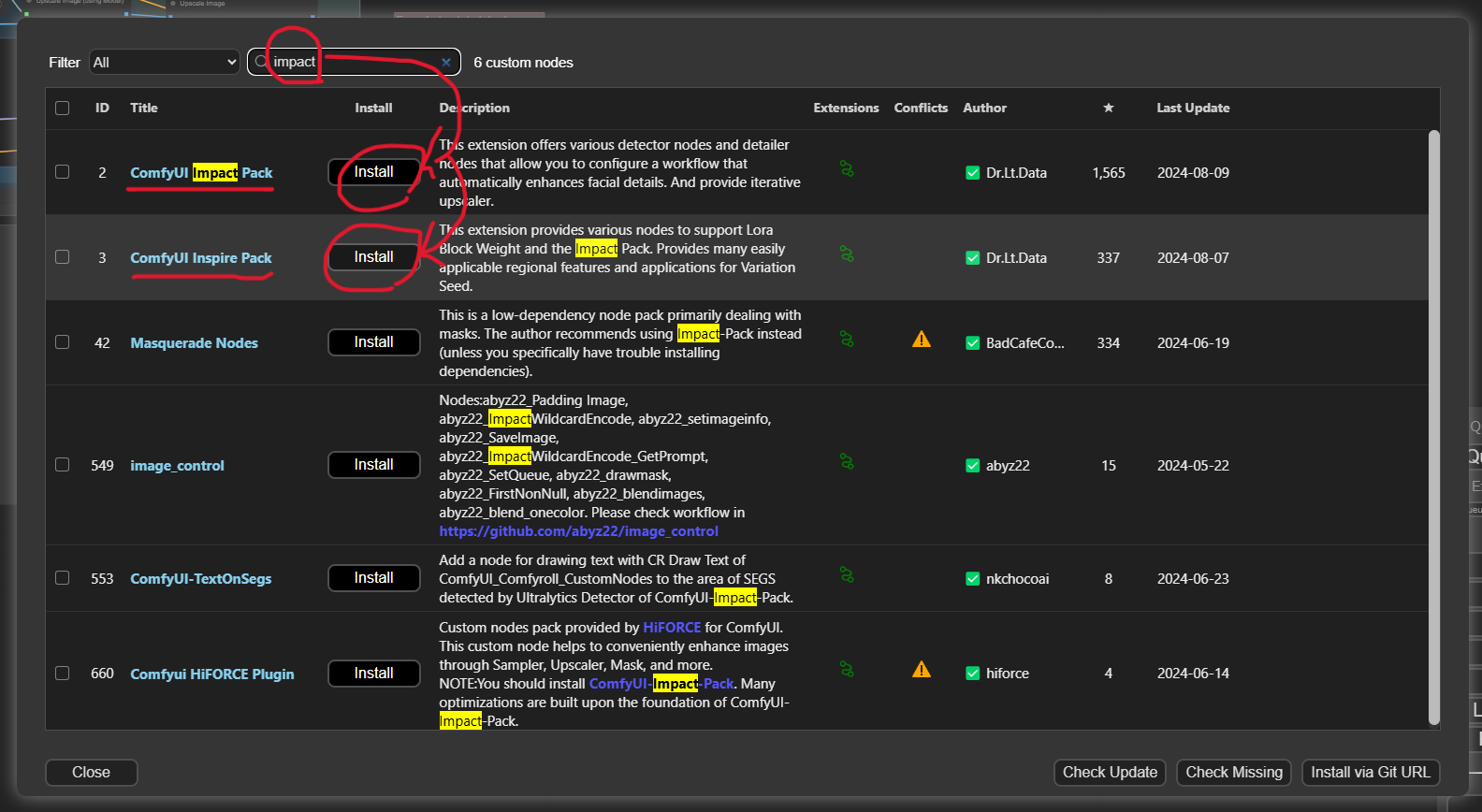
Task: Open the Filter dropdown set to All
Action: point(165,62)
